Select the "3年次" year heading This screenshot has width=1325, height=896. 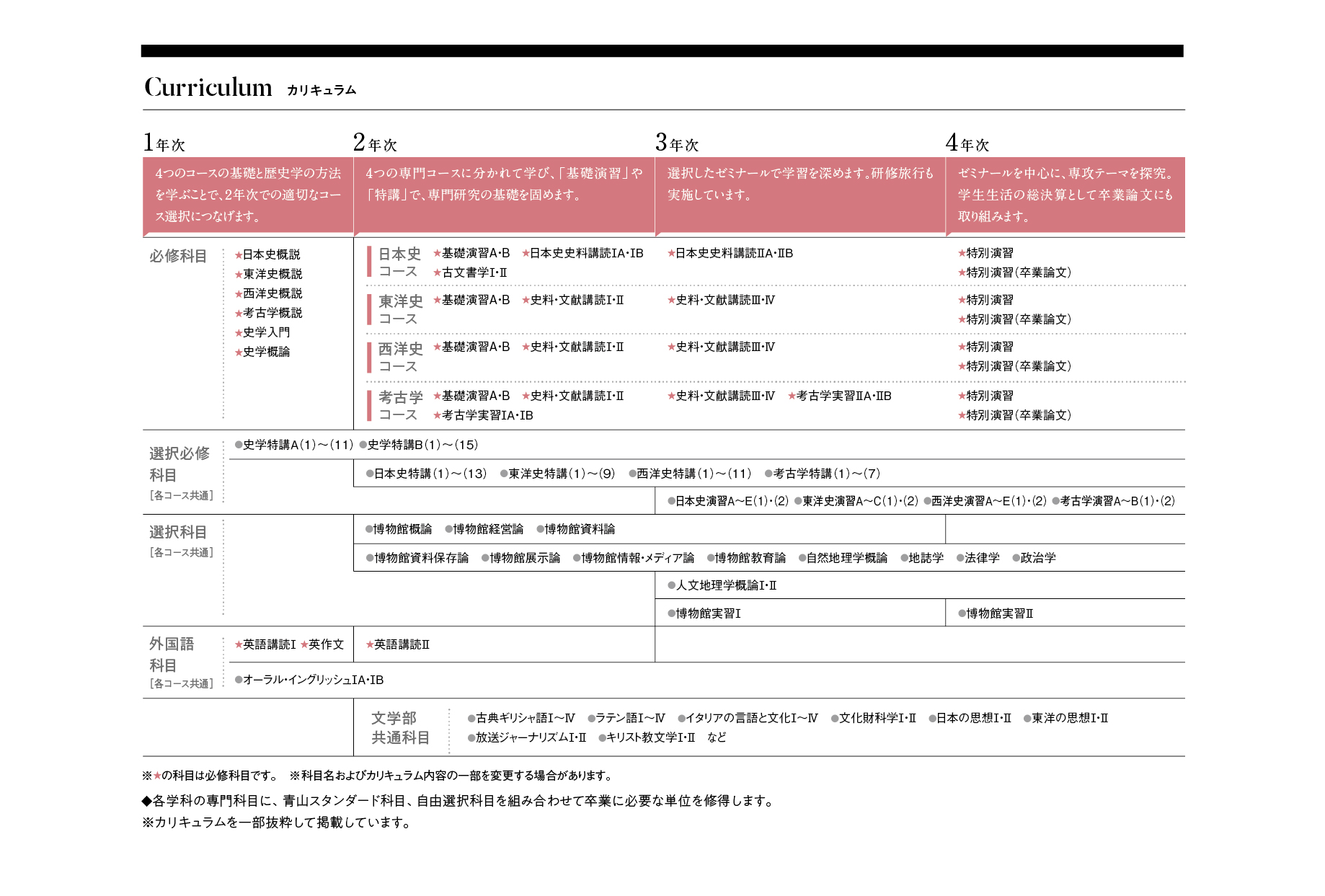click(677, 143)
